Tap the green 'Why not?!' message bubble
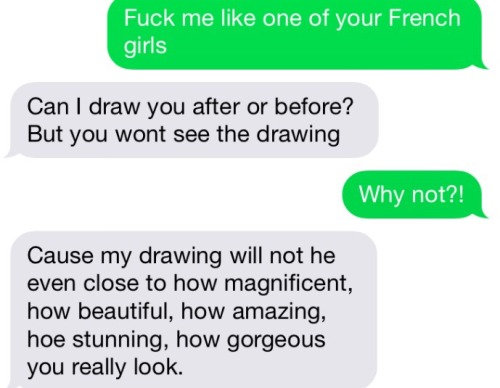Screen dimensions: 500x388 coord(413,195)
